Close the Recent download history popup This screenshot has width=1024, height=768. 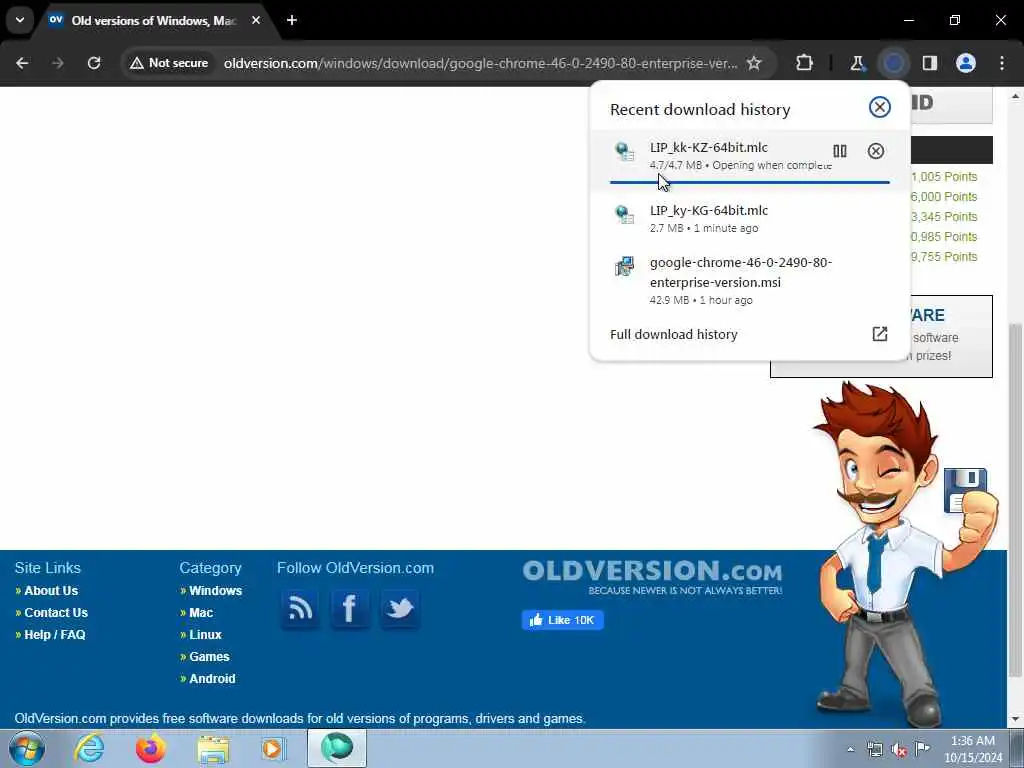[x=880, y=107]
